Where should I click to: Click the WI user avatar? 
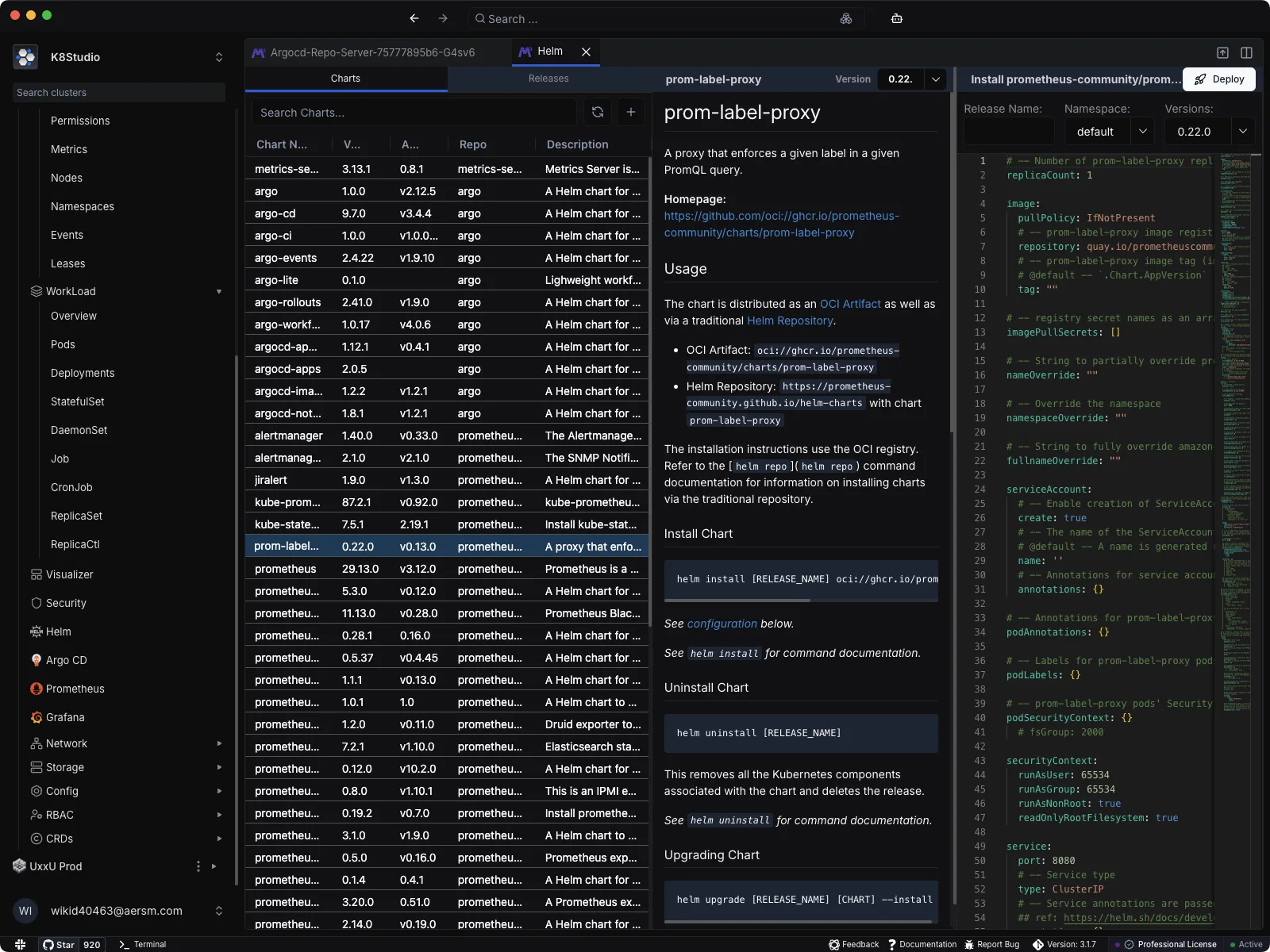click(25, 911)
